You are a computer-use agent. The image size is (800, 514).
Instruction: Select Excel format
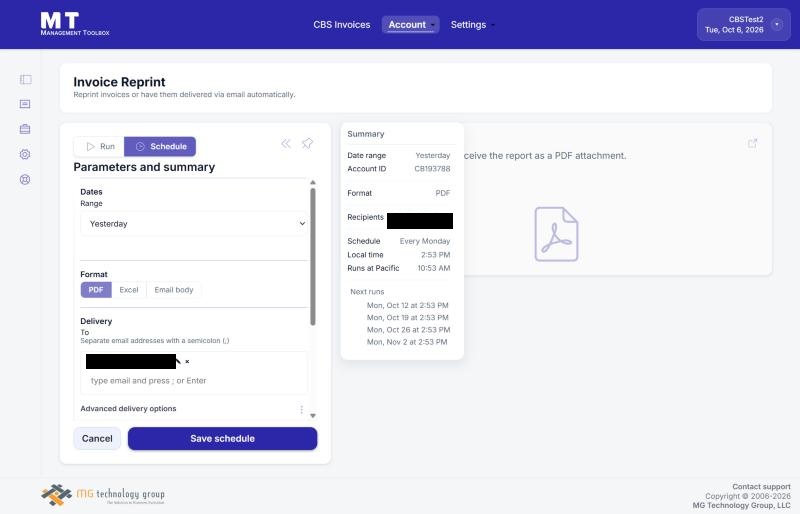(x=129, y=290)
